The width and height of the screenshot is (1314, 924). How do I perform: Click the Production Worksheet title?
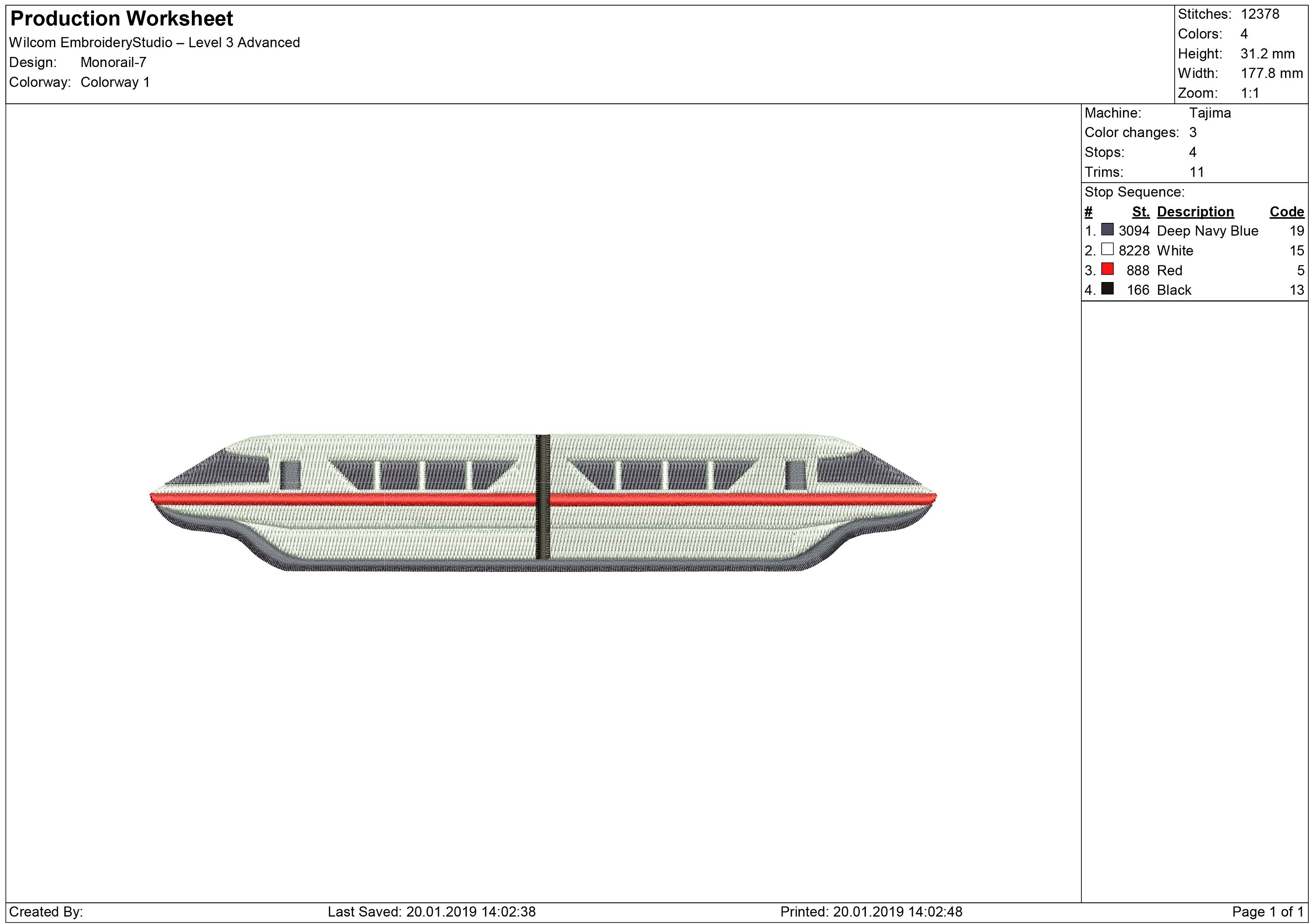tap(121, 19)
